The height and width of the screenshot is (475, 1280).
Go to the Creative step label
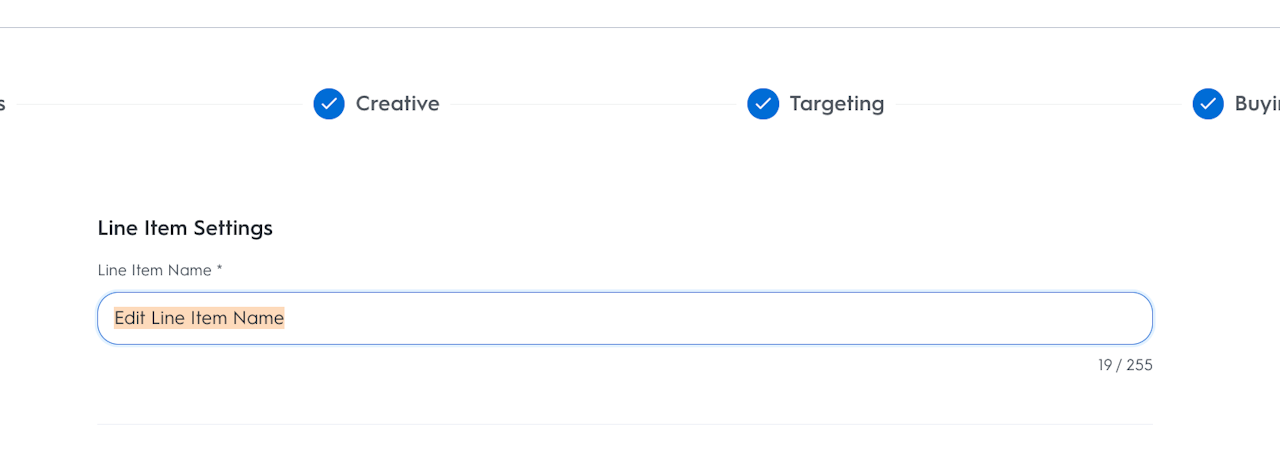[x=397, y=104]
